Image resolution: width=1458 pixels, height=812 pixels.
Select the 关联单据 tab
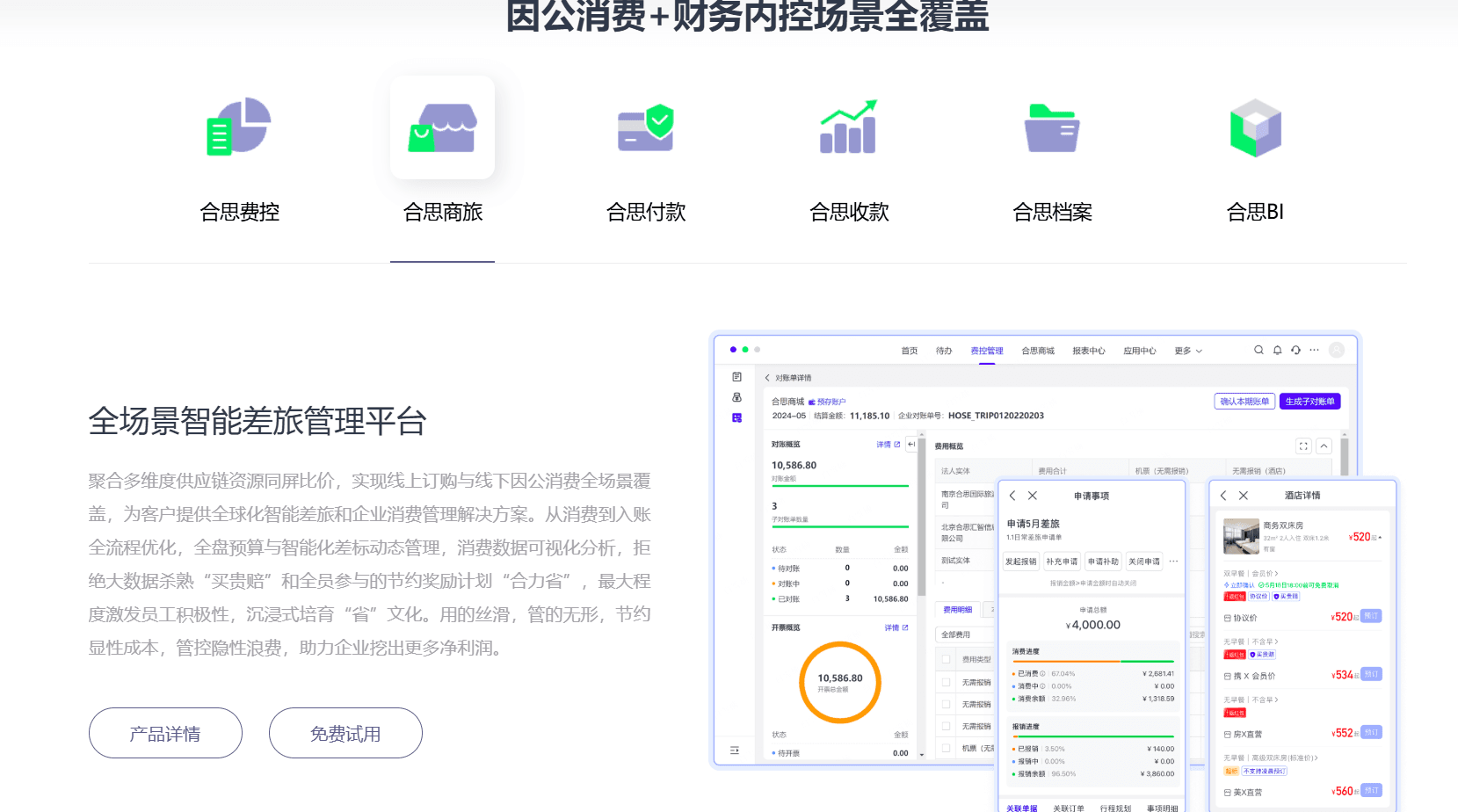(1022, 808)
